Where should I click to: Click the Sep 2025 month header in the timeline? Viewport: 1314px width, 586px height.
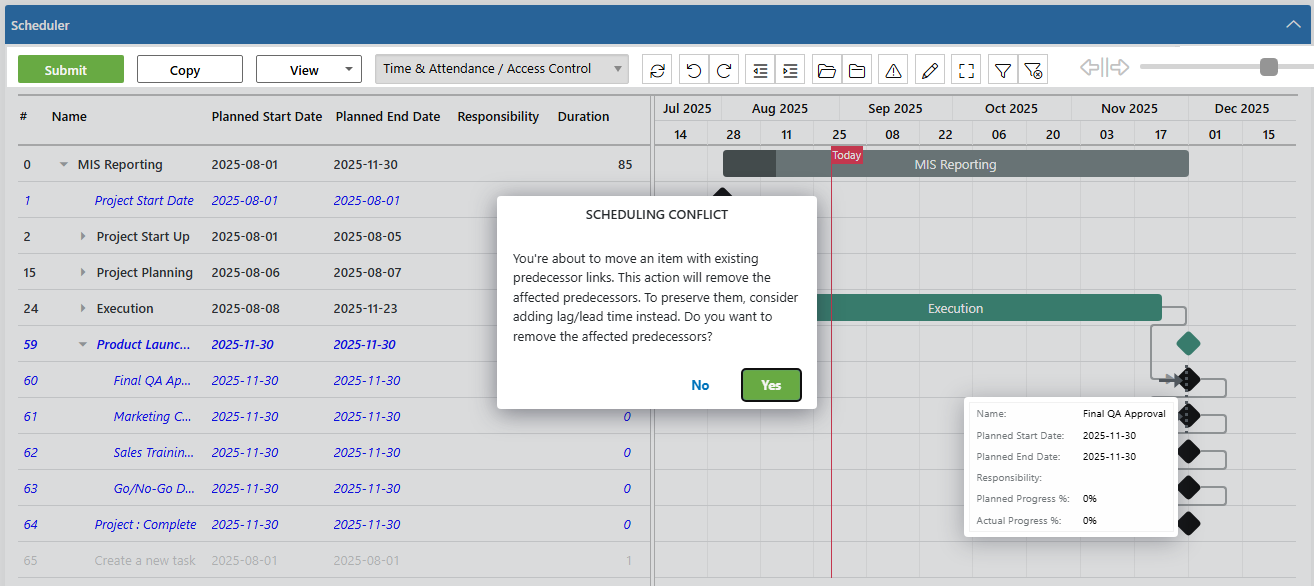(896, 108)
